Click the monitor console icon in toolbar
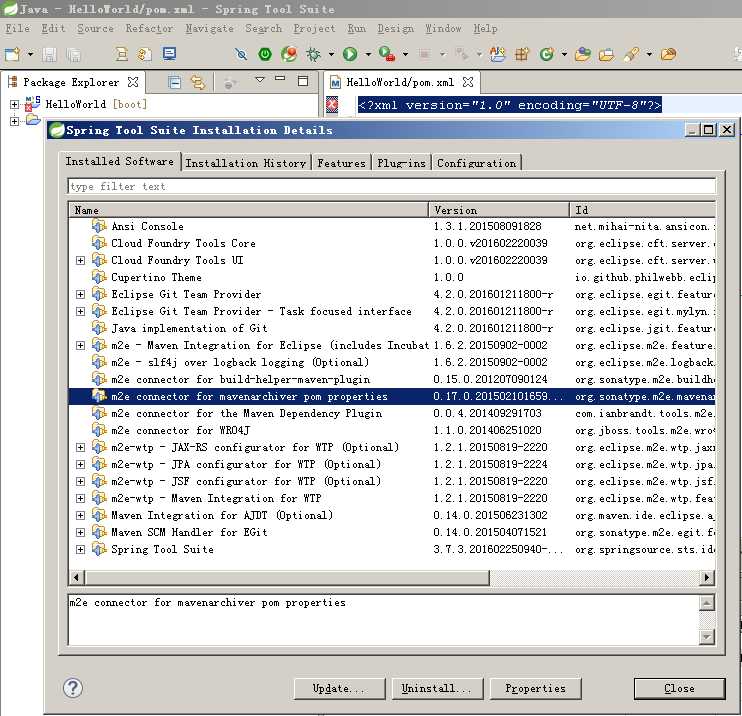 [x=169, y=54]
